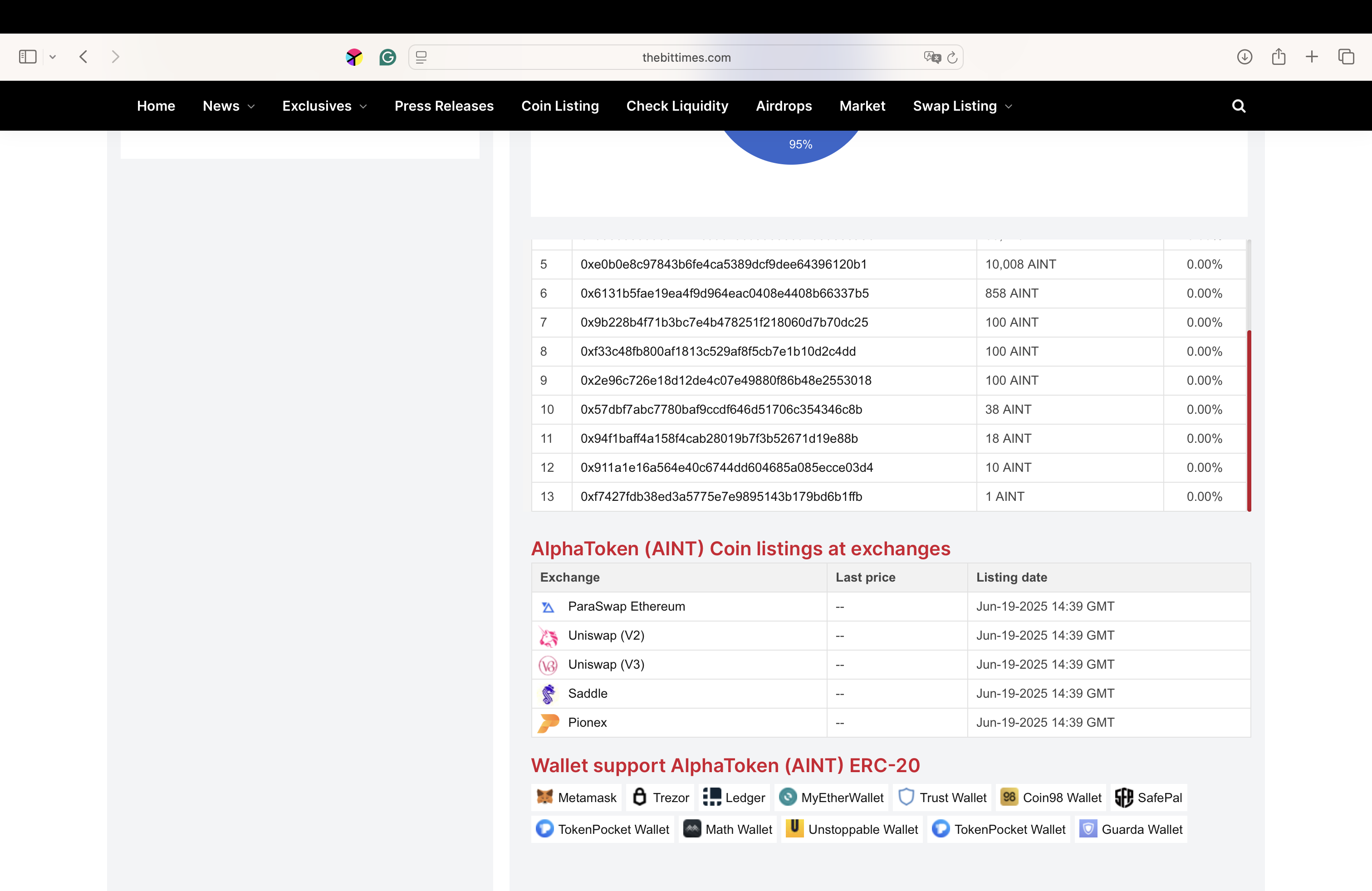
Task: Click the 10,008 AINT balance cell
Action: coord(1069,264)
